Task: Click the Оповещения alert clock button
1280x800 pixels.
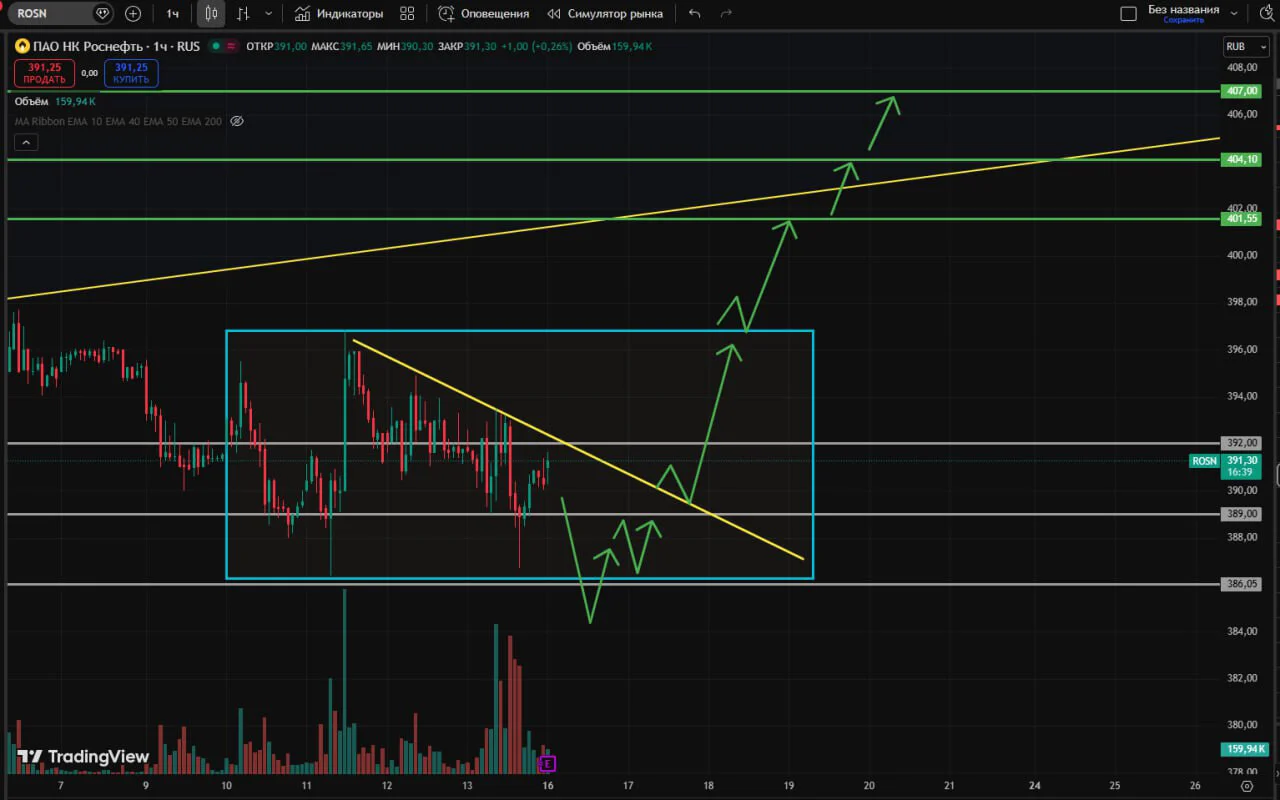Action: coord(484,14)
